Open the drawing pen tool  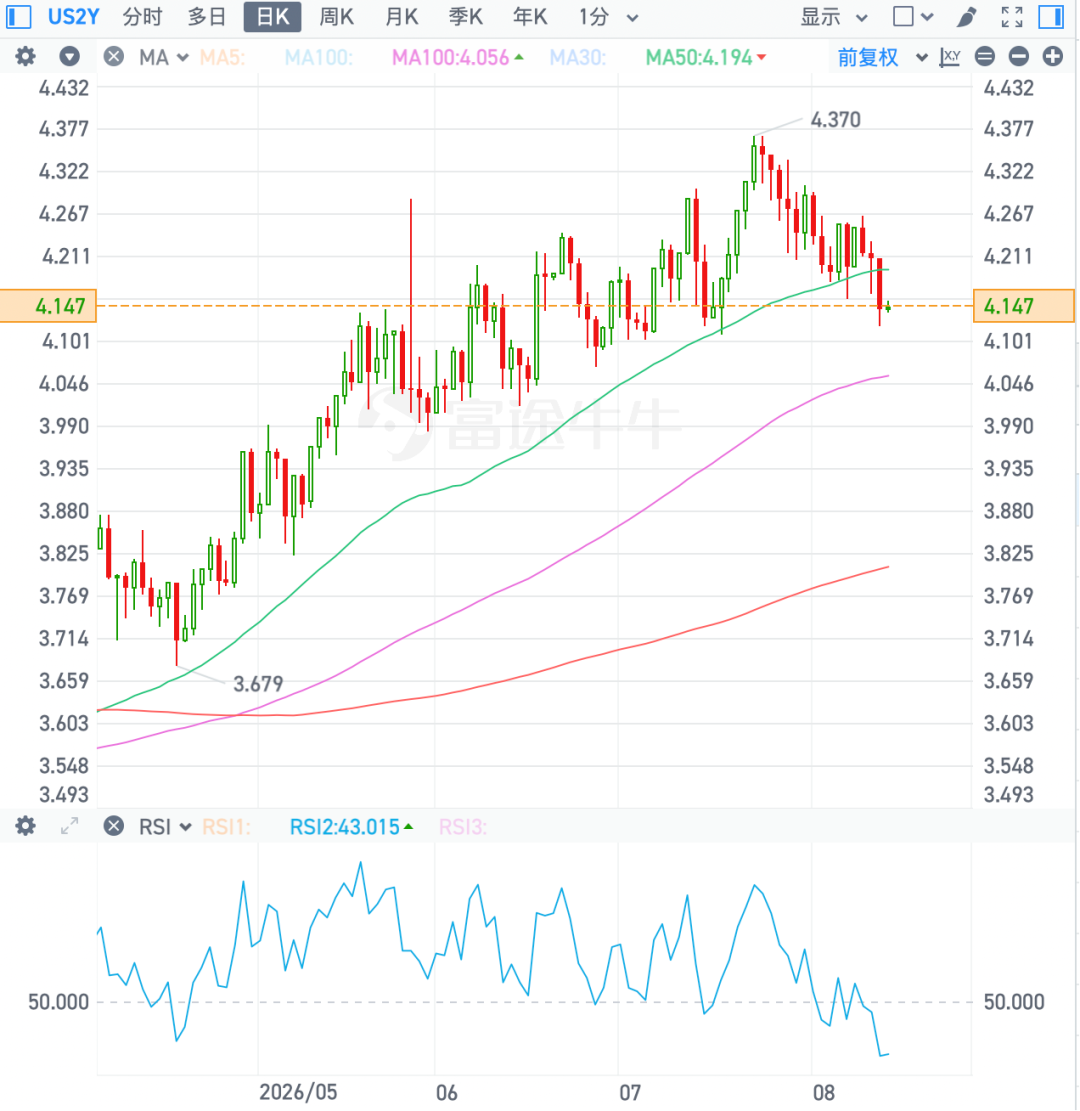pos(967,16)
